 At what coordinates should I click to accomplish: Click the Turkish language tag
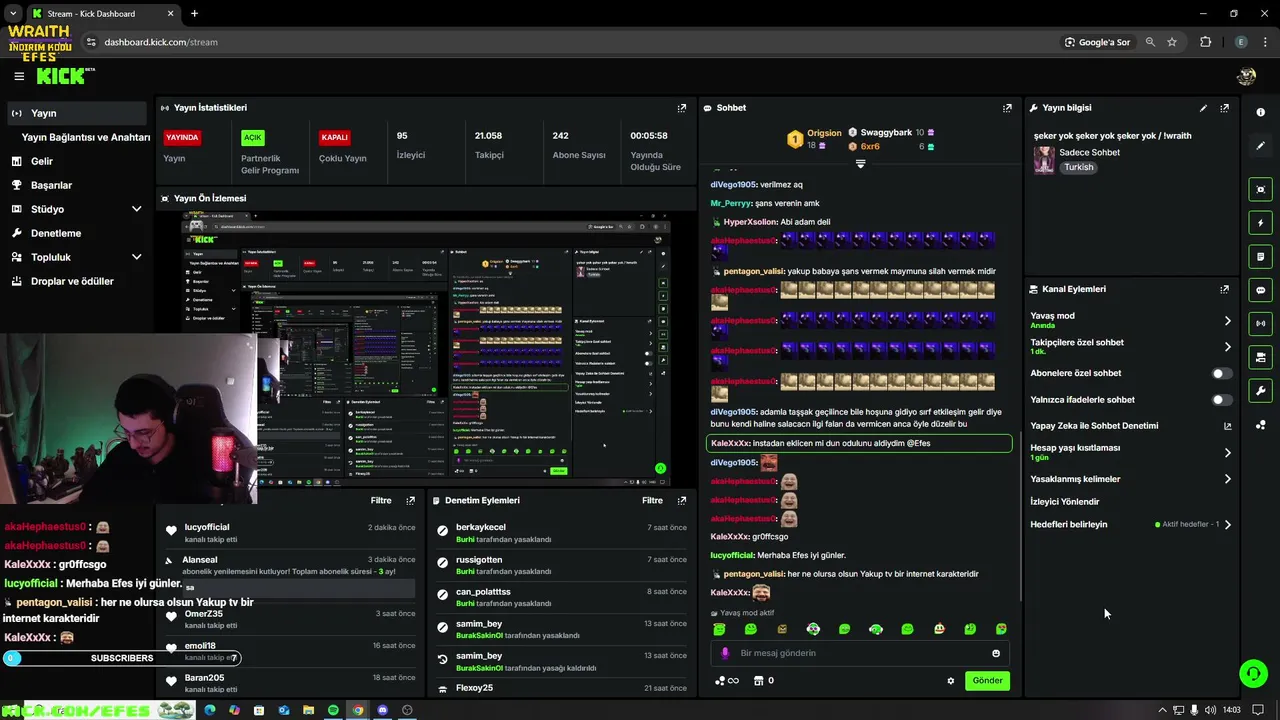(x=1079, y=167)
